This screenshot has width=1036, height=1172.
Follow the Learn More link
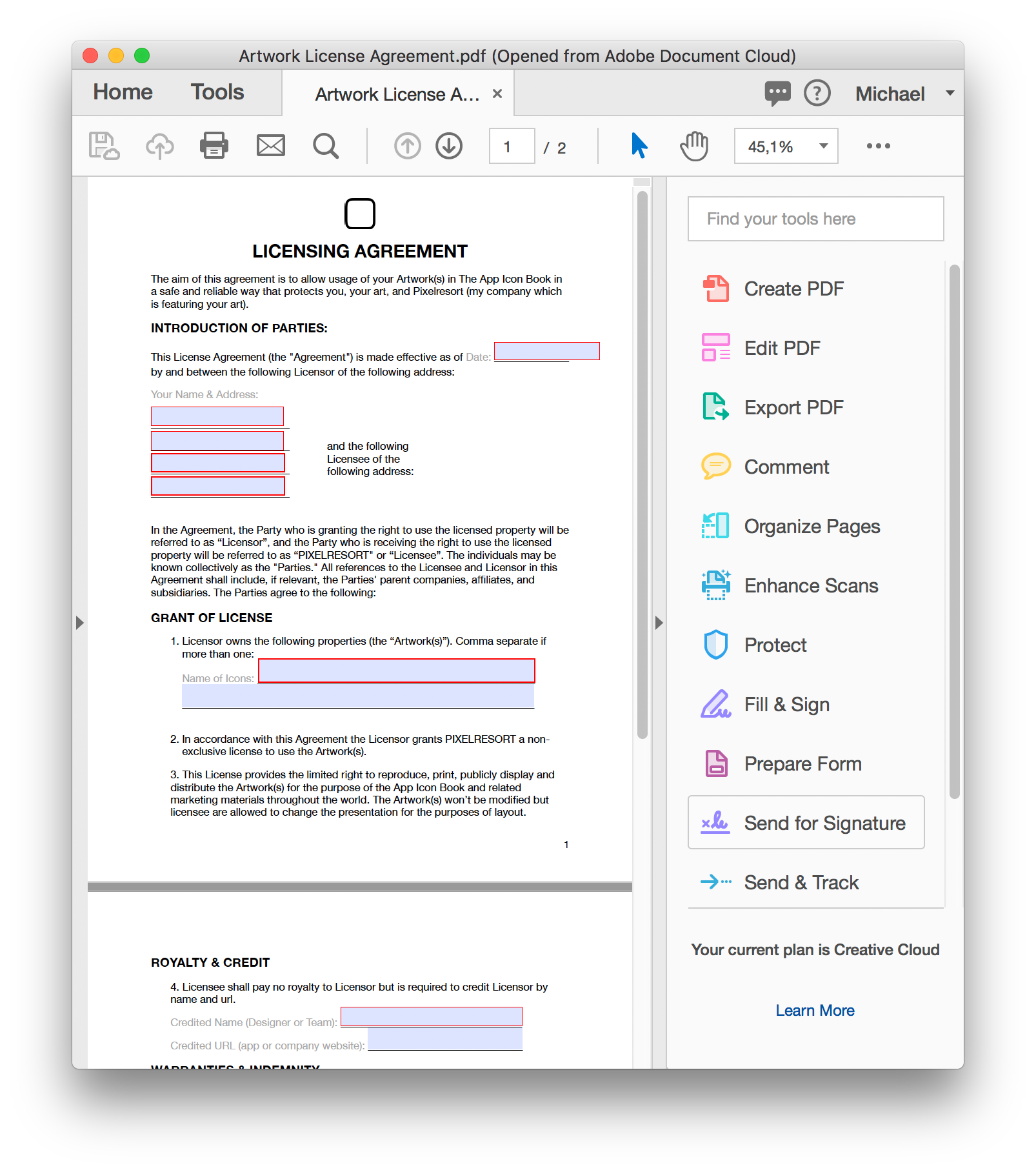(815, 1010)
